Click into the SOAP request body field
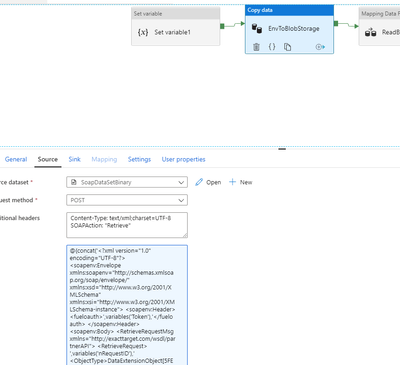The image size is (400, 365). 127,305
